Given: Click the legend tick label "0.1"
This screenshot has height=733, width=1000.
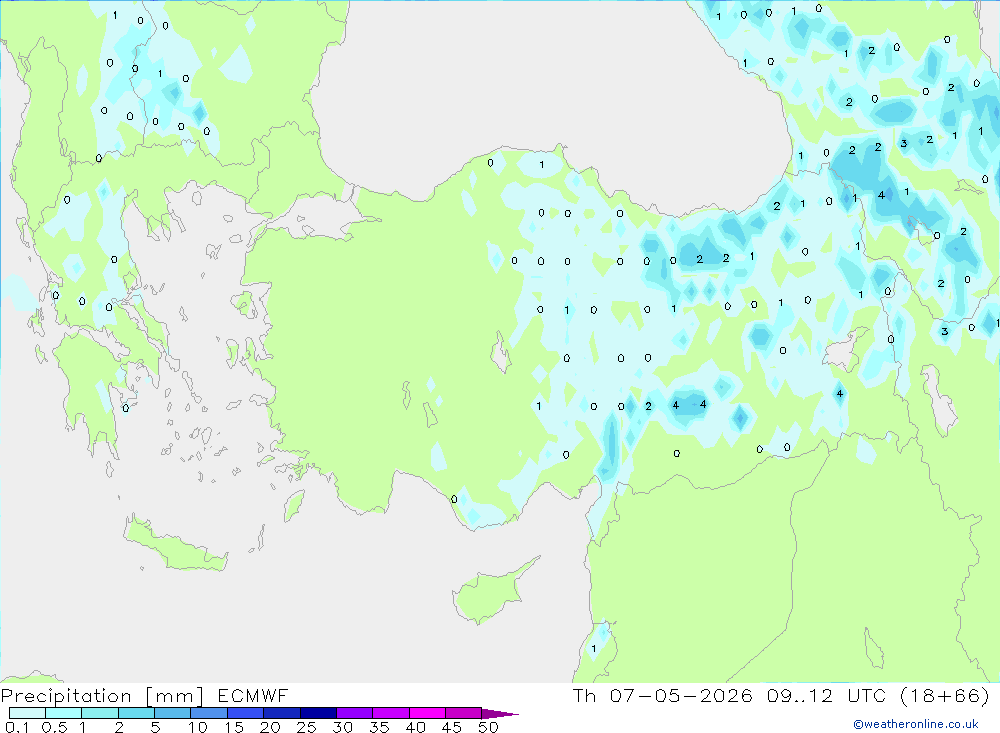Looking at the screenshot, I should pyautogui.click(x=17, y=727).
